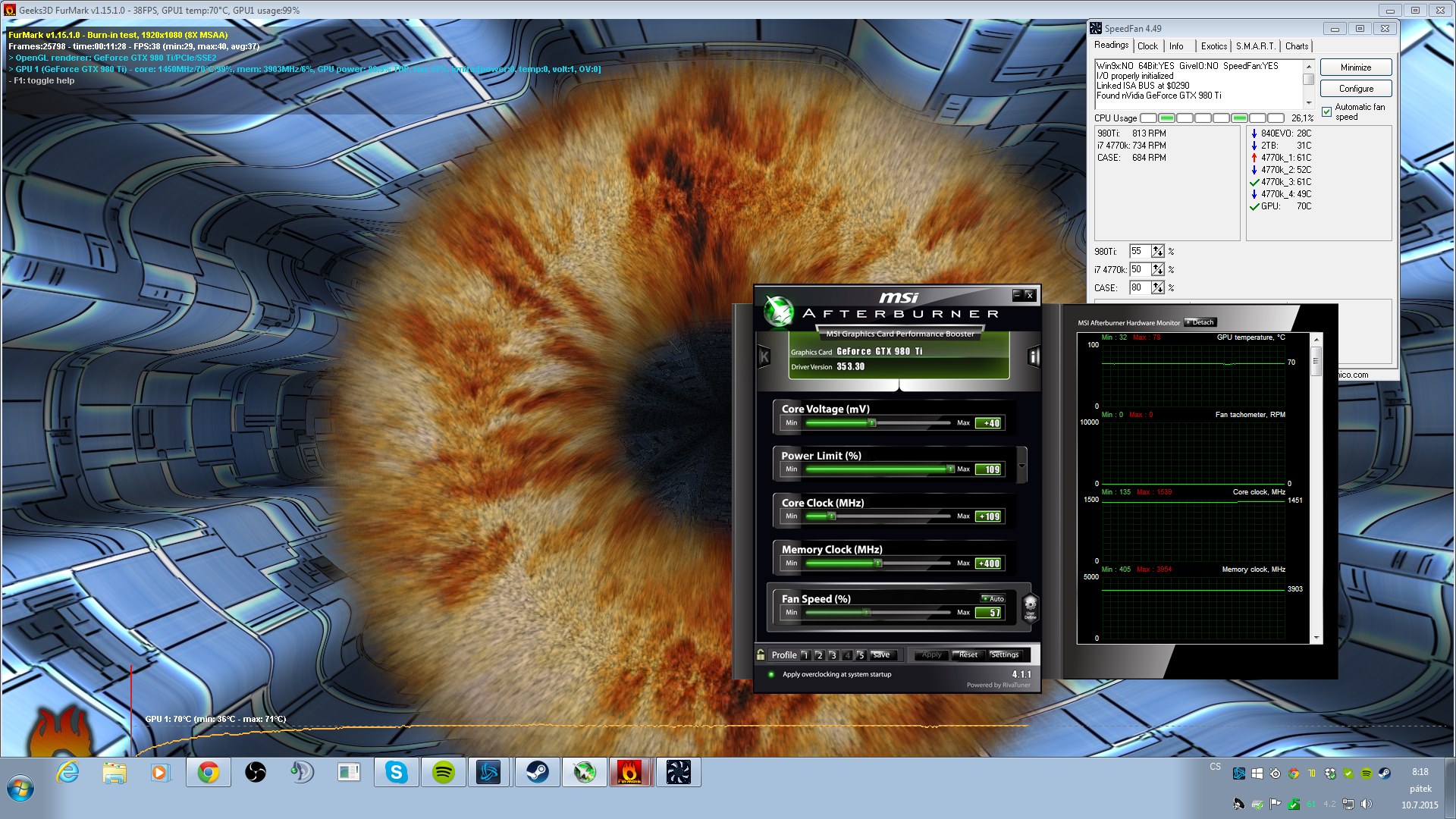Screen dimensions: 1456x819
Task: Switch to the SpeedFan Clock tab
Action: pos(1147,46)
